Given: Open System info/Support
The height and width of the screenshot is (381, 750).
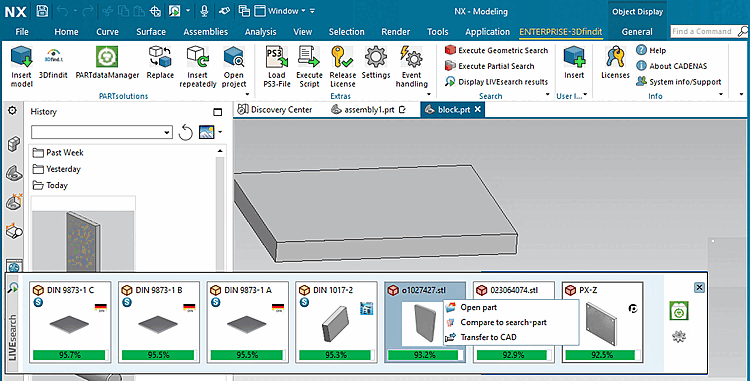Looking at the screenshot, I should 678,82.
